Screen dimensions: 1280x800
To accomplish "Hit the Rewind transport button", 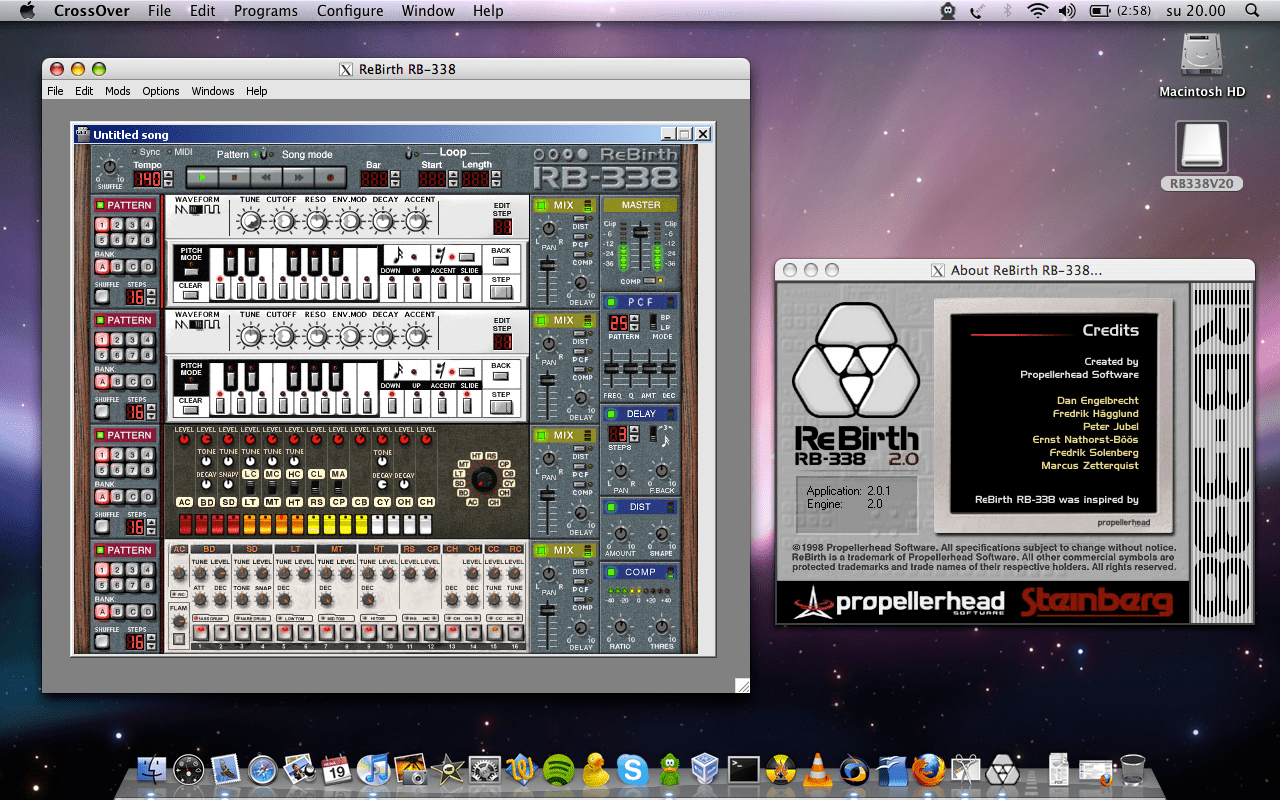I will coord(267,178).
